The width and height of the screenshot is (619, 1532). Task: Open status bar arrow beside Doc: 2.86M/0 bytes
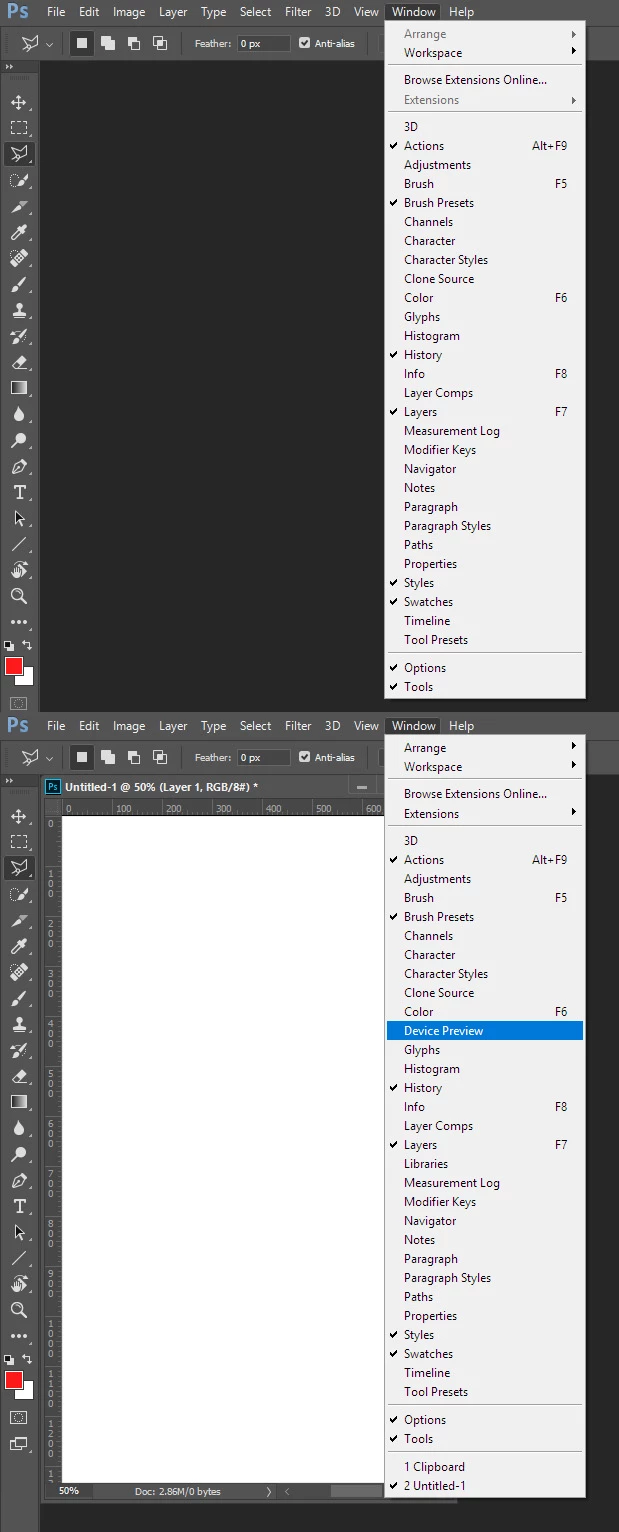tap(268, 1491)
